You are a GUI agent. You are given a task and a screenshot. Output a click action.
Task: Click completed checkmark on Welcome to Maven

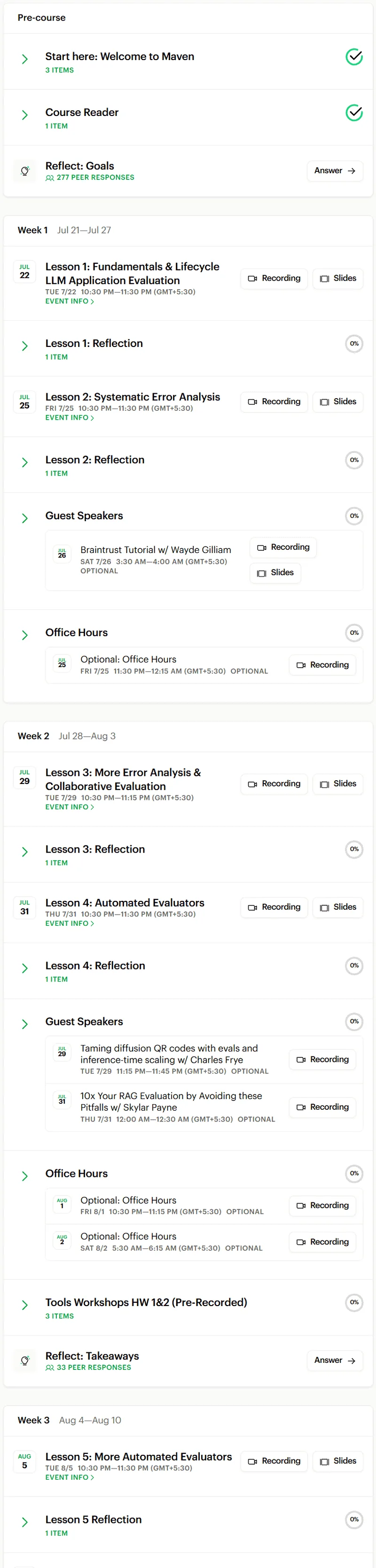pos(354,57)
